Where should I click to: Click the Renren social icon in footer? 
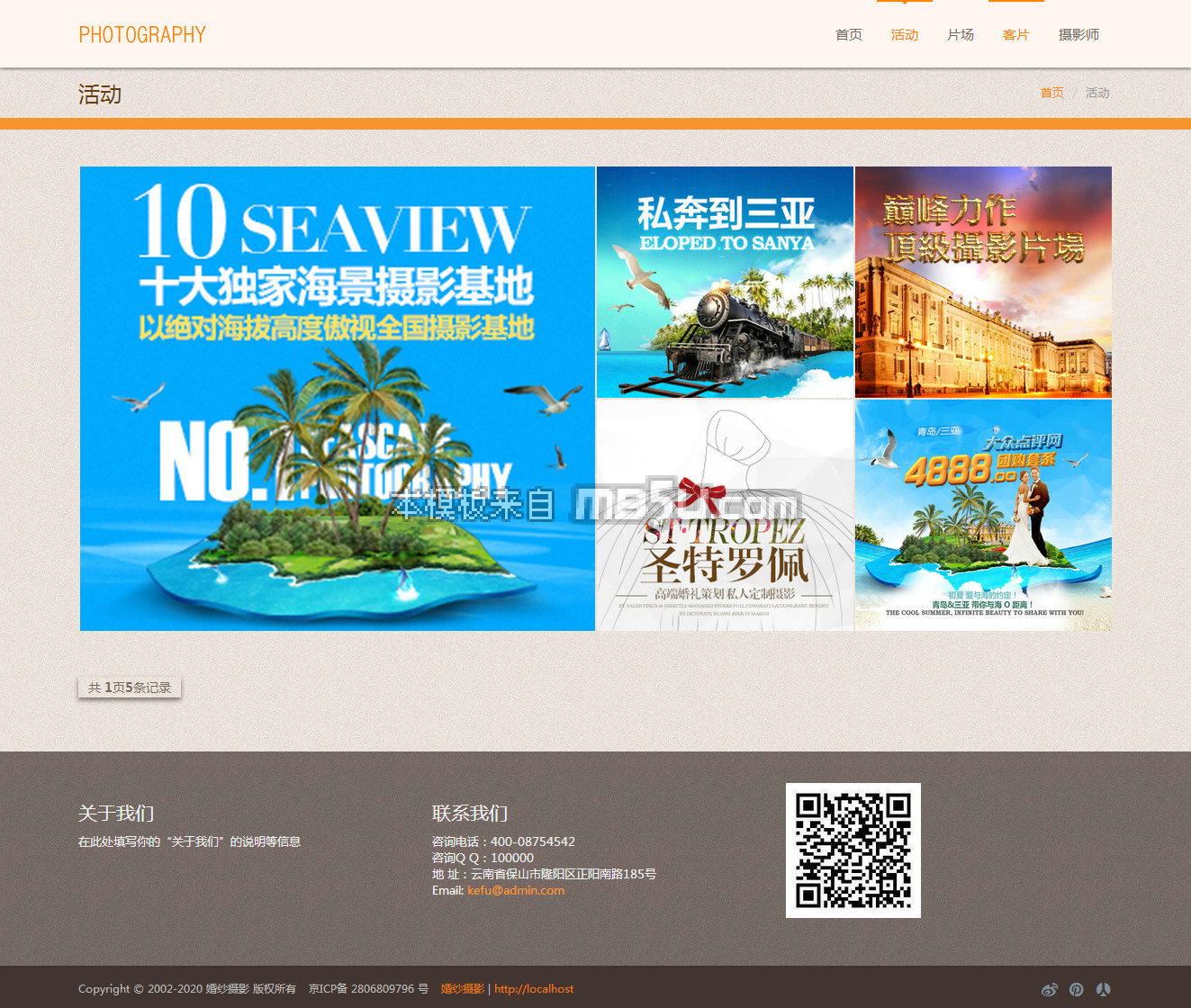[x=1103, y=989]
